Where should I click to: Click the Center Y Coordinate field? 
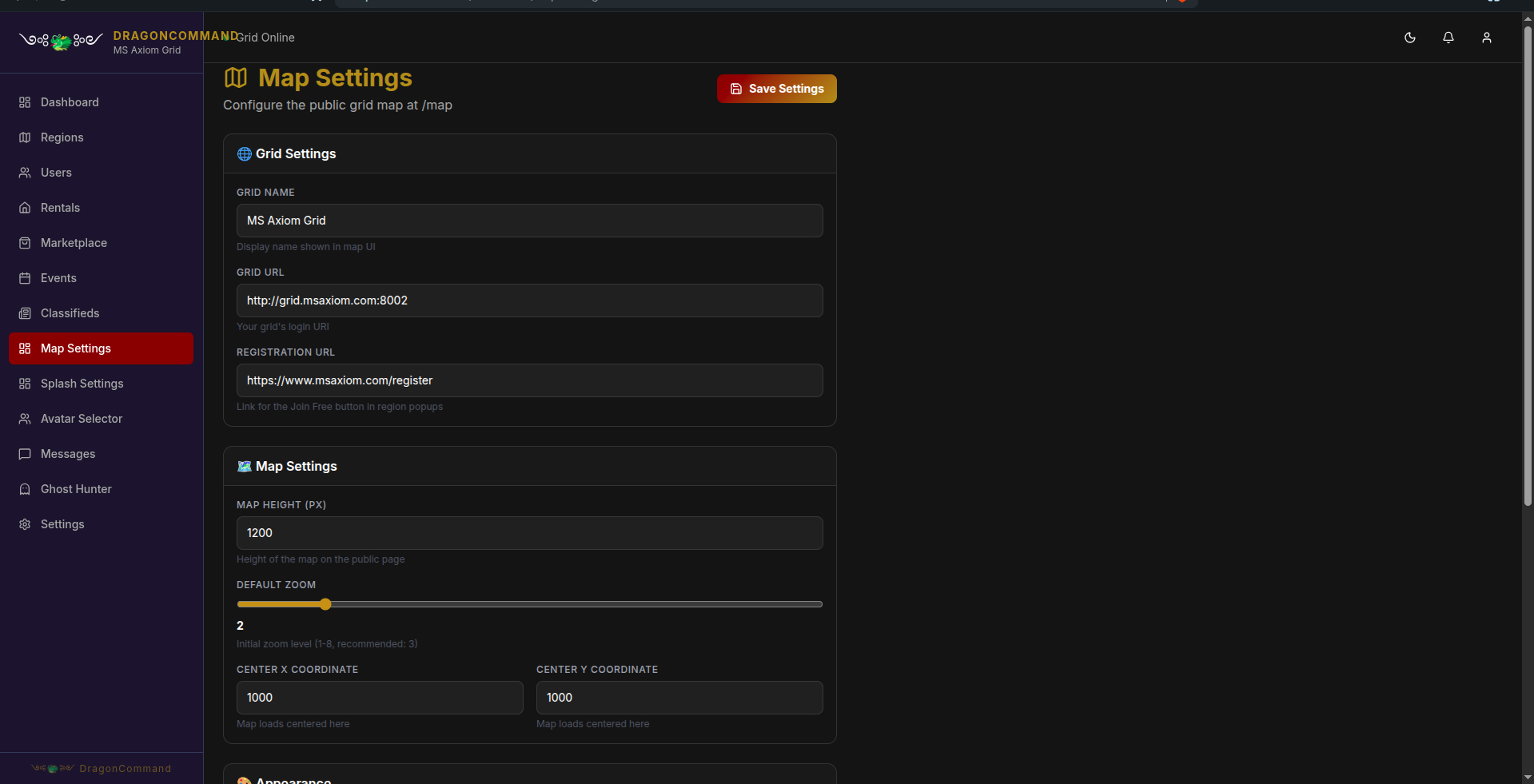(x=679, y=698)
